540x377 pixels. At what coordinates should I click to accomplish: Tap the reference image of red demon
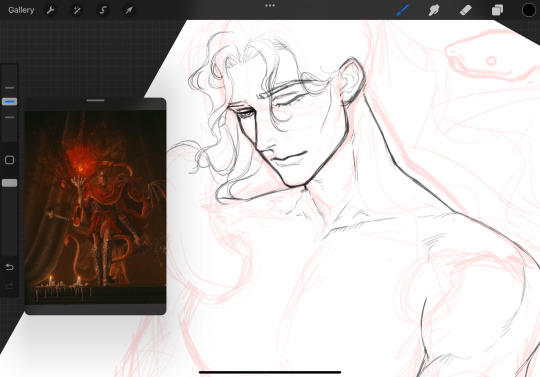95,207
